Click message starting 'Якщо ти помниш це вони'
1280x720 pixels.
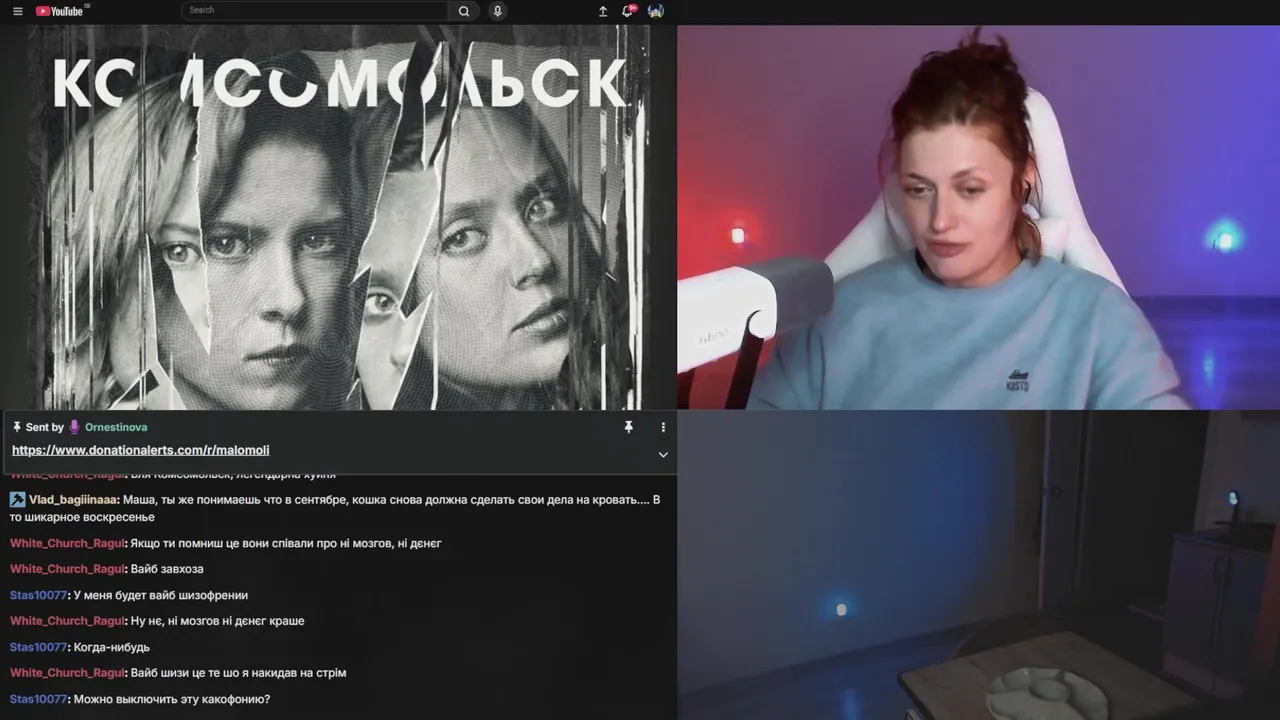click(x=286, y=543)
